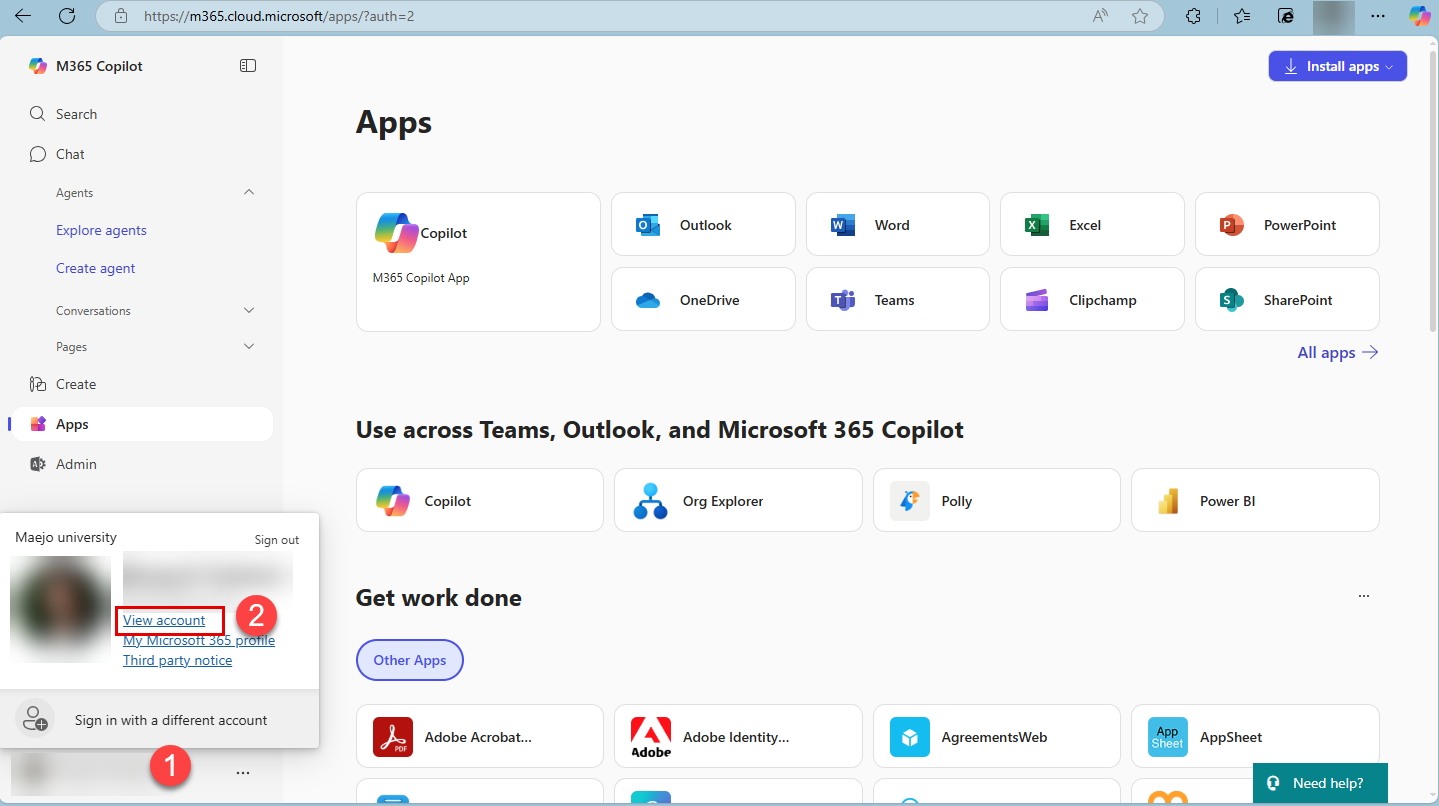Open Copilot sidebar icon in browser toolbar

[1419, 16]
